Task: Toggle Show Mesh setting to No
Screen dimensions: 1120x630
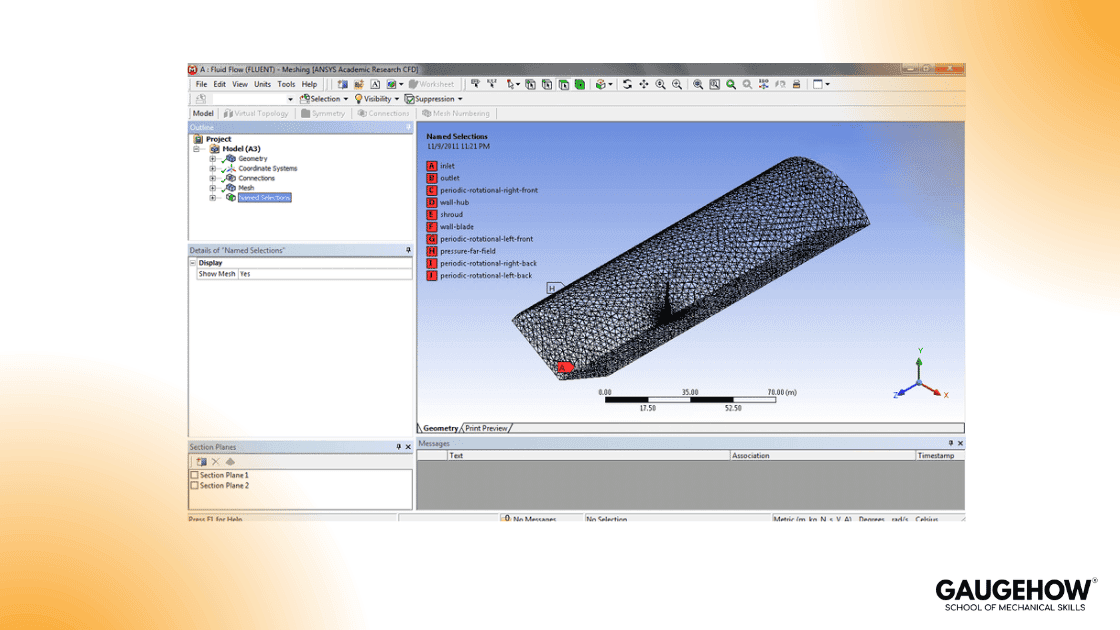Action: pyautogui.click(x=246, y=273)
